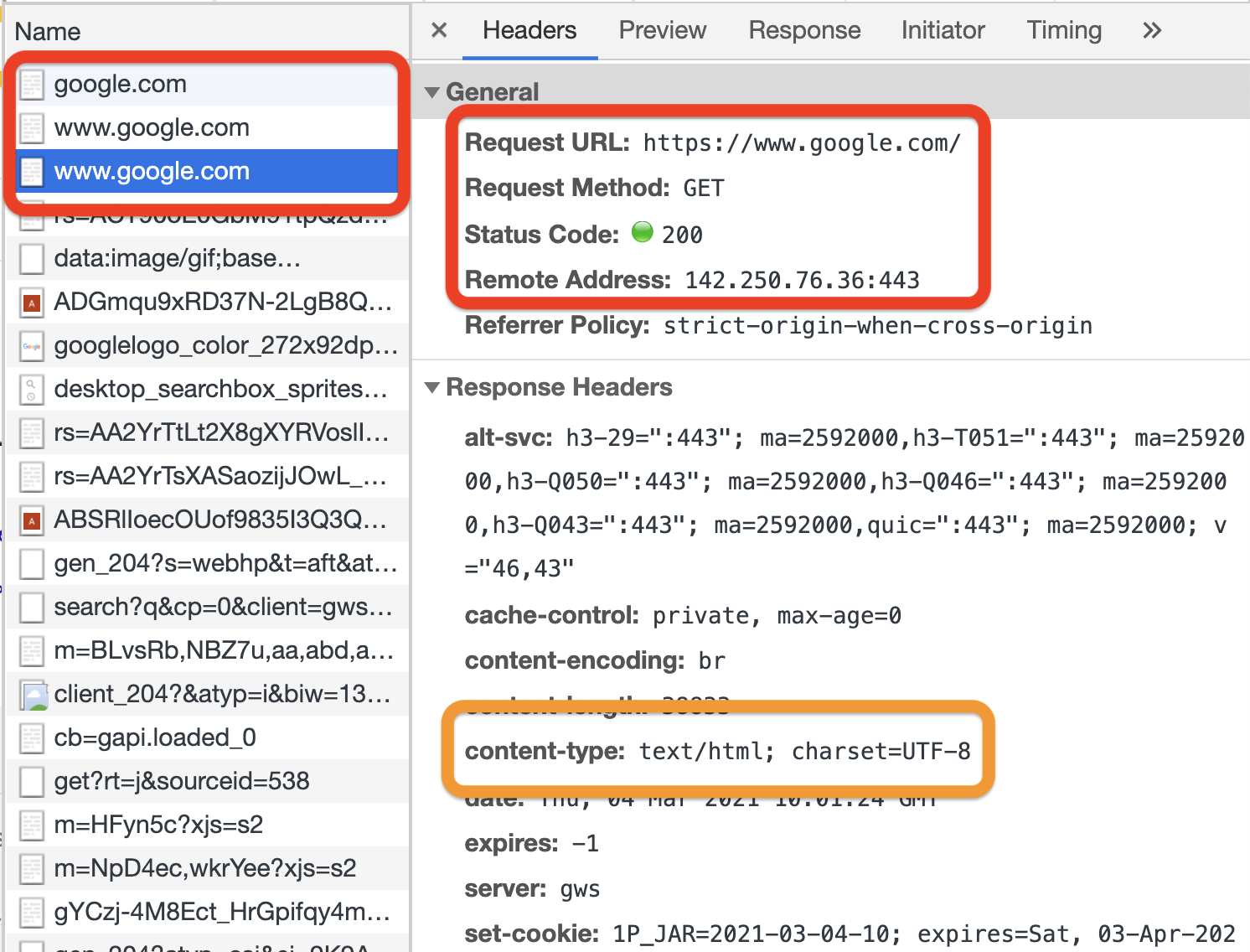Click the content-encoding value br
The width and height of the screenshot is (1250, 952).
[712, 661]
